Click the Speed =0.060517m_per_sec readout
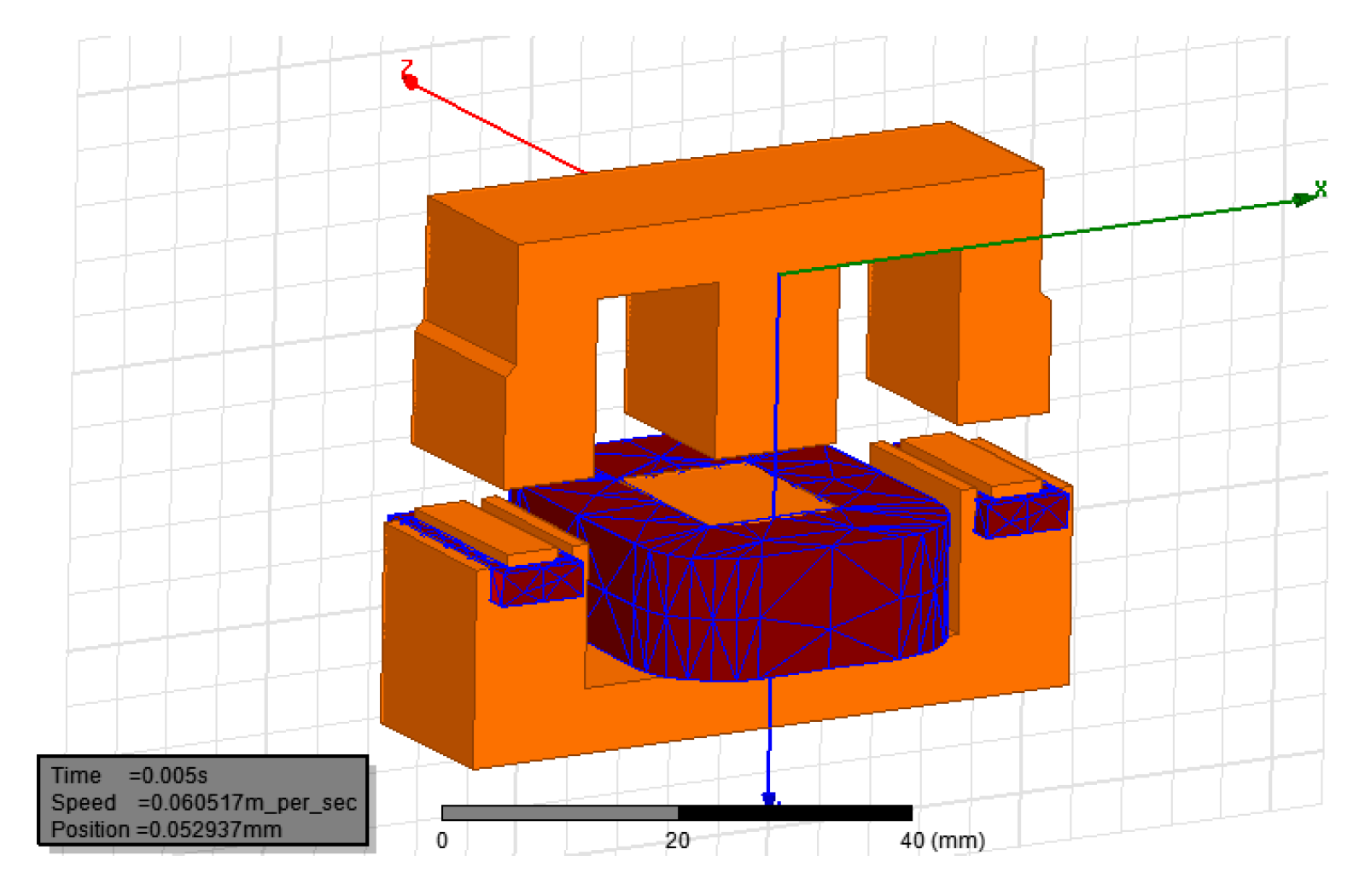The image size is (1365, 896). [203, 803]
